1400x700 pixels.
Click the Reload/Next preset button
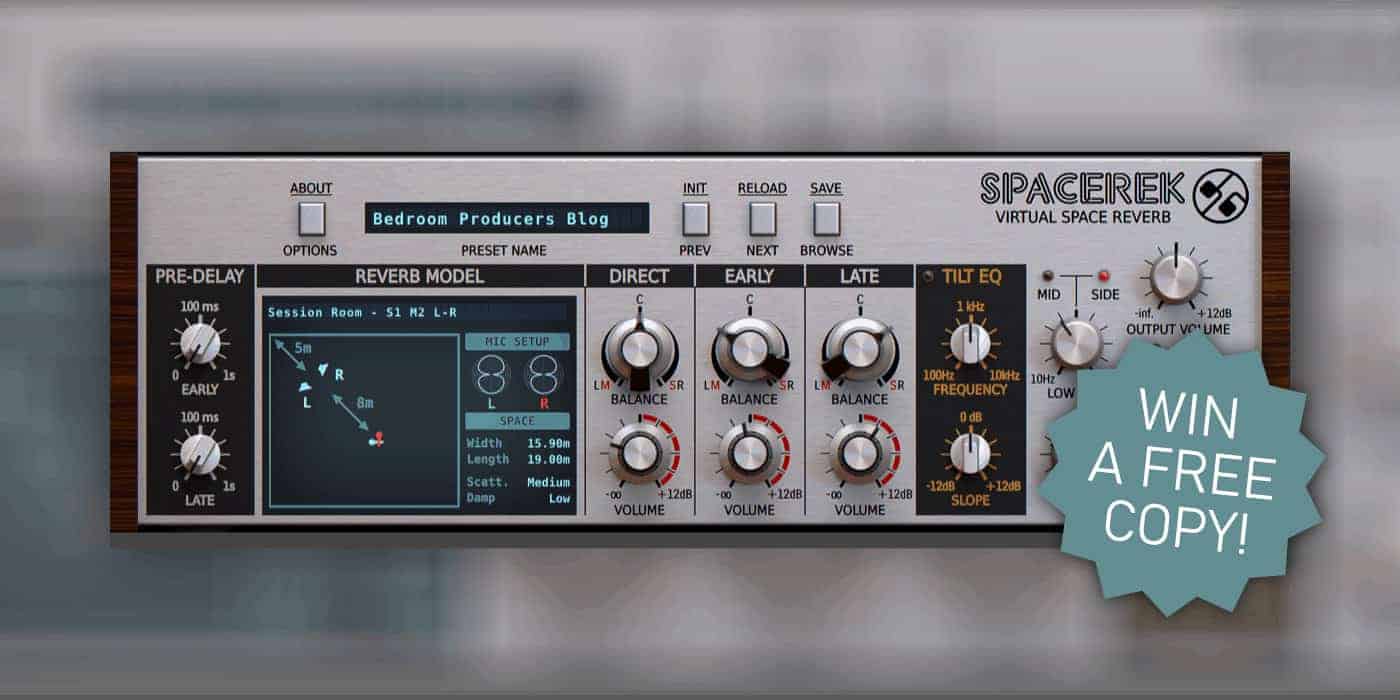[x=762, y=218]
